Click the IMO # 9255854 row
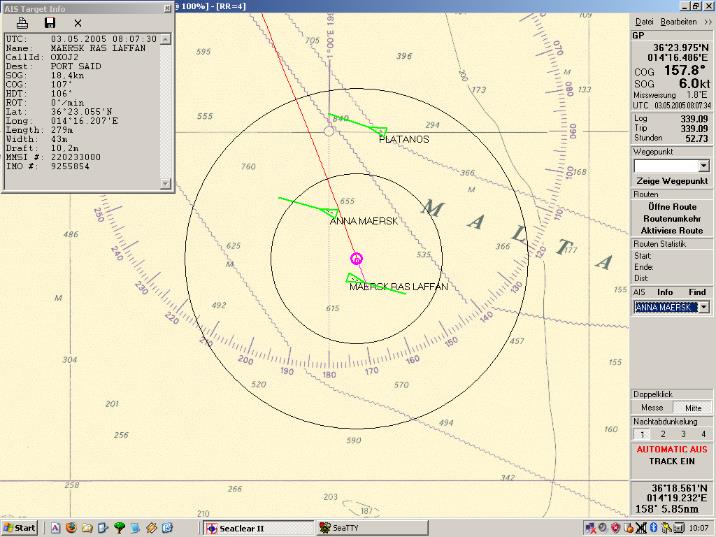This screenshot has height=537, width=716. coord(47,166)
